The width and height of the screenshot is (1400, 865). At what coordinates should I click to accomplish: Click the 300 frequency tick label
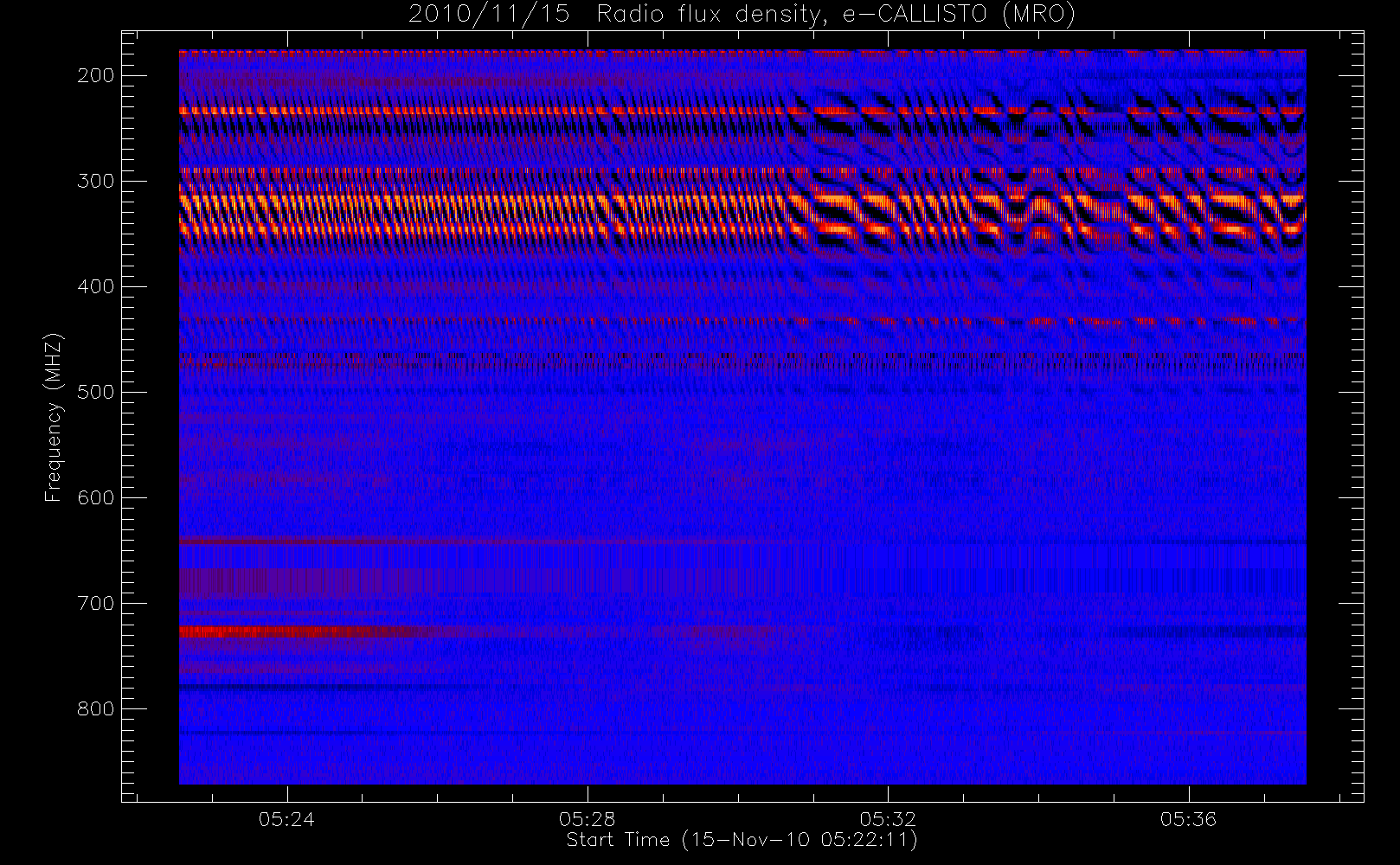[95, 181]
